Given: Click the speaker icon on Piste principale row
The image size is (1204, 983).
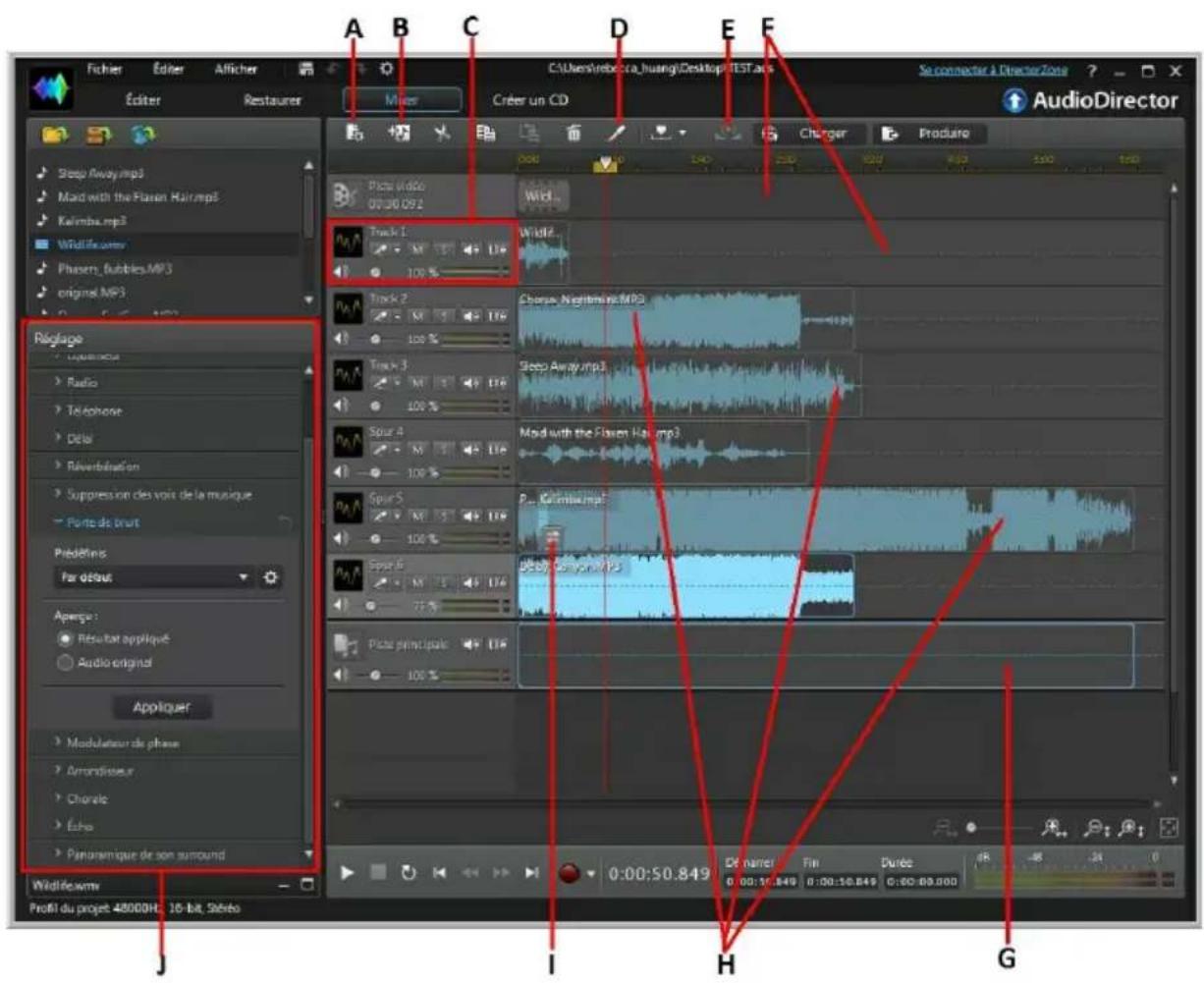Looking at the screenshot, I should (x=343, y=675).
